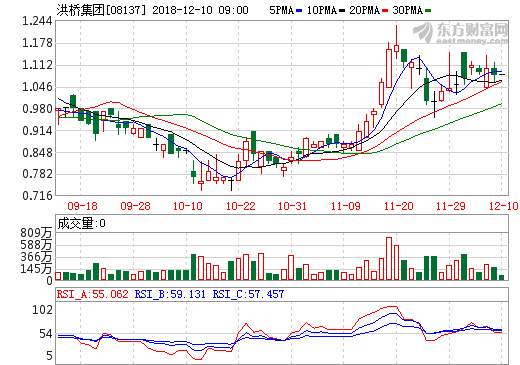Select the 10-31 date label
Image resolution: width=520 pixels, height=365 pixels.
coord(292,206)
